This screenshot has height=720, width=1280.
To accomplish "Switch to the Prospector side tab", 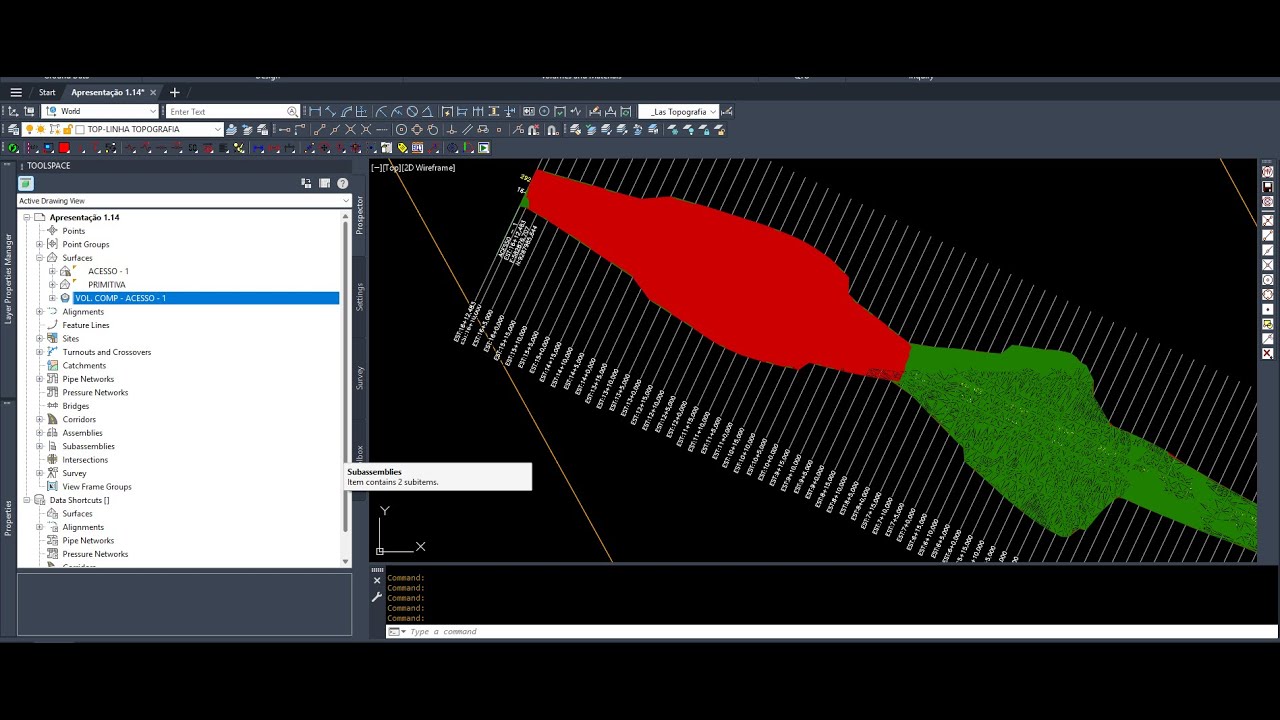I will 360,215.
